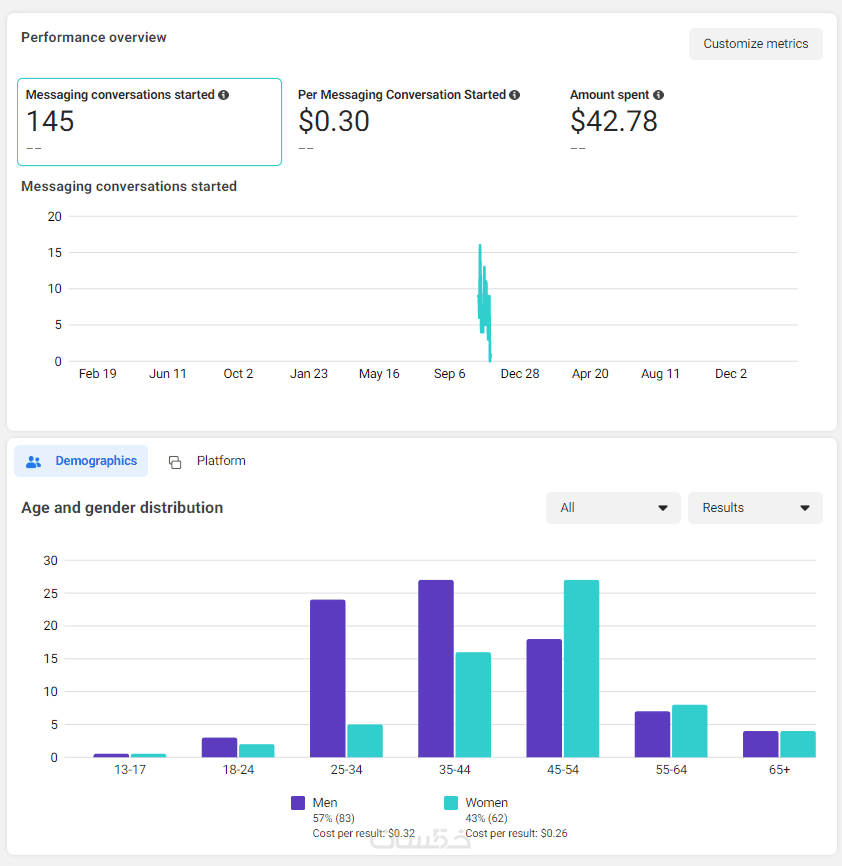Open the All gender filter dropdown
The width and height of the screenshot is (842, 866).
(x=613, y=508)
